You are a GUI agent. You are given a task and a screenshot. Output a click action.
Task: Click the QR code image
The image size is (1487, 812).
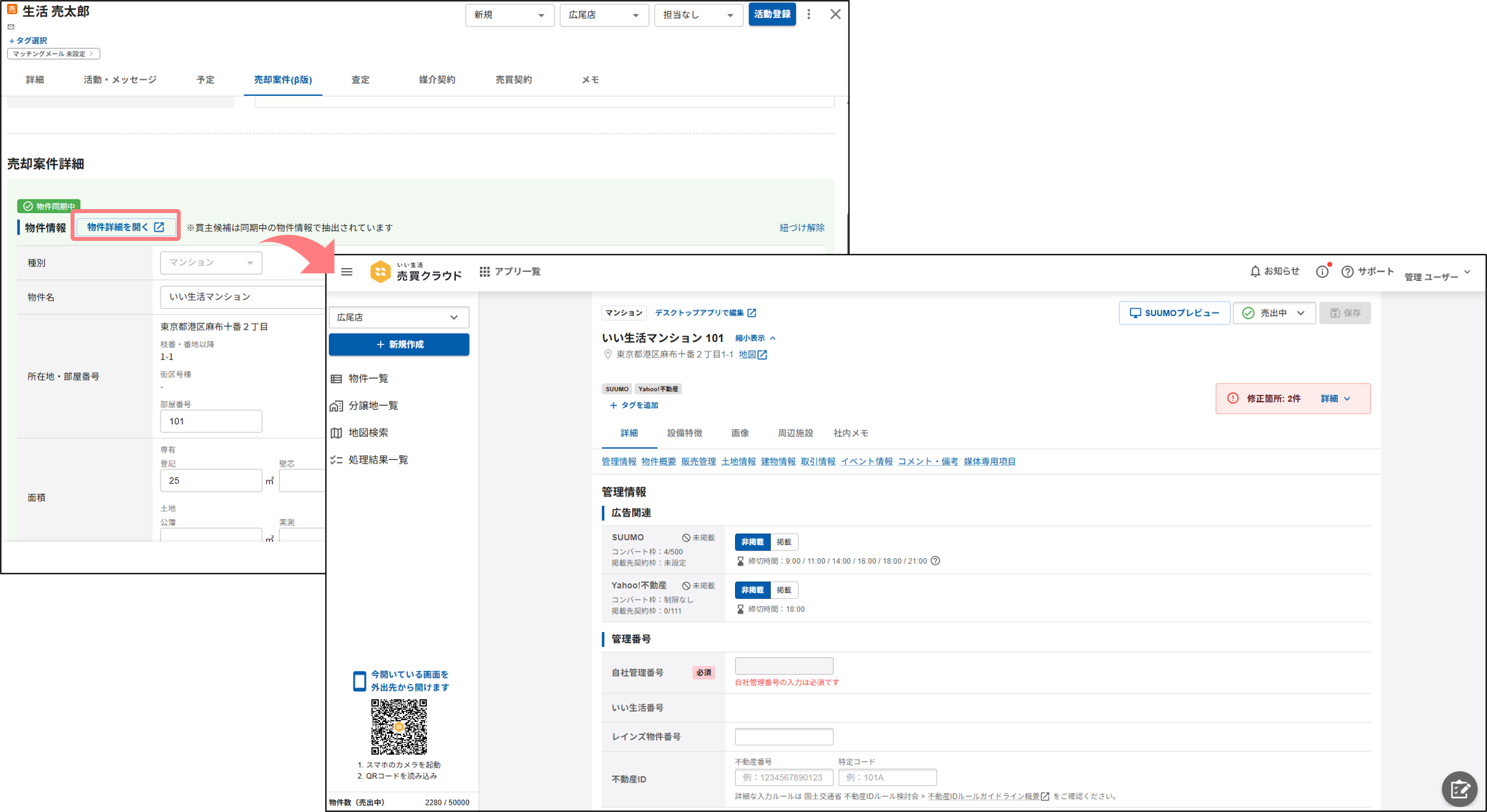click(399, 727)
